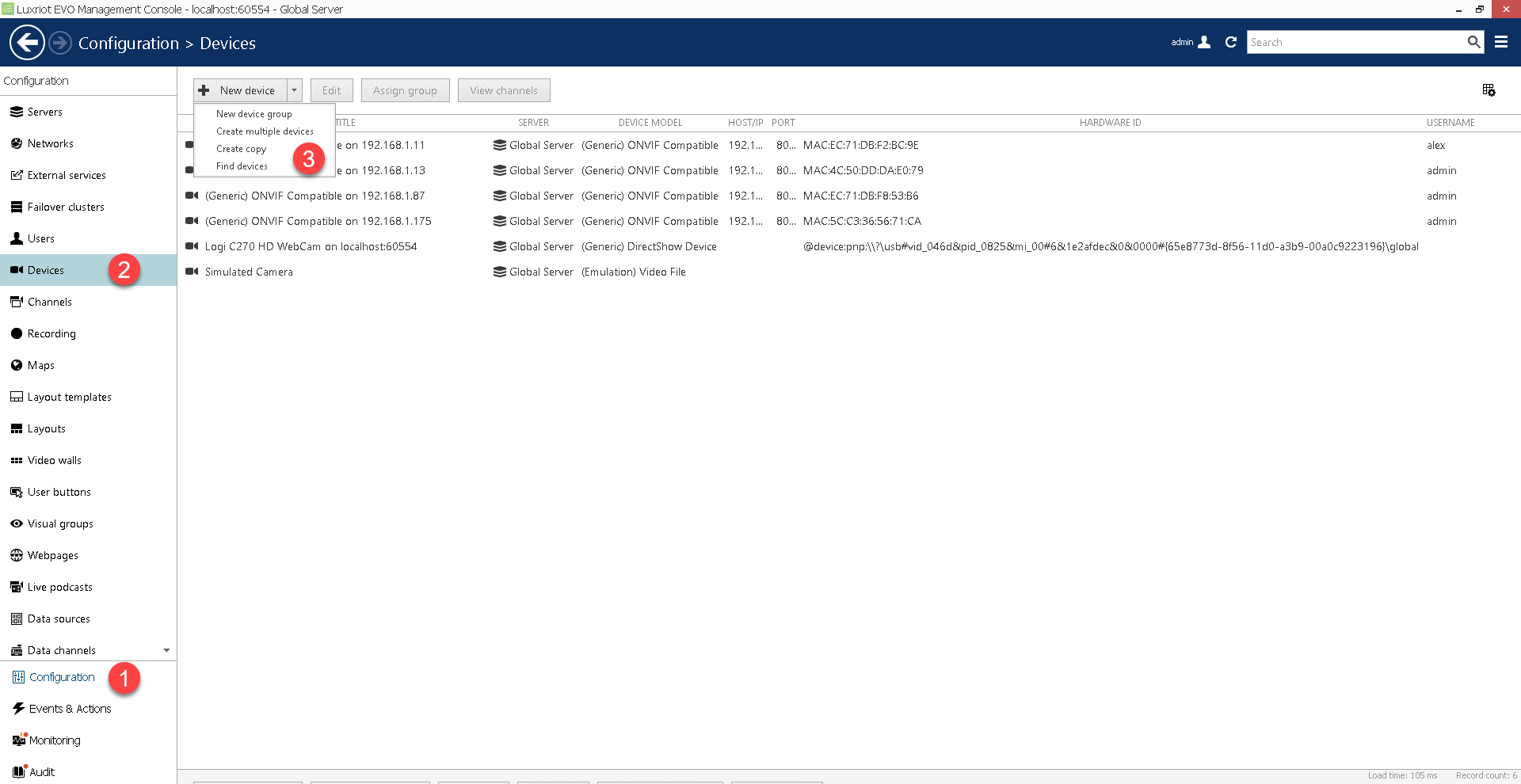Viewport: 1521px width, 784px height.
Task: Expand the sidebar scroll-down arrow near Data channels
Action: [x=166, y=650]
